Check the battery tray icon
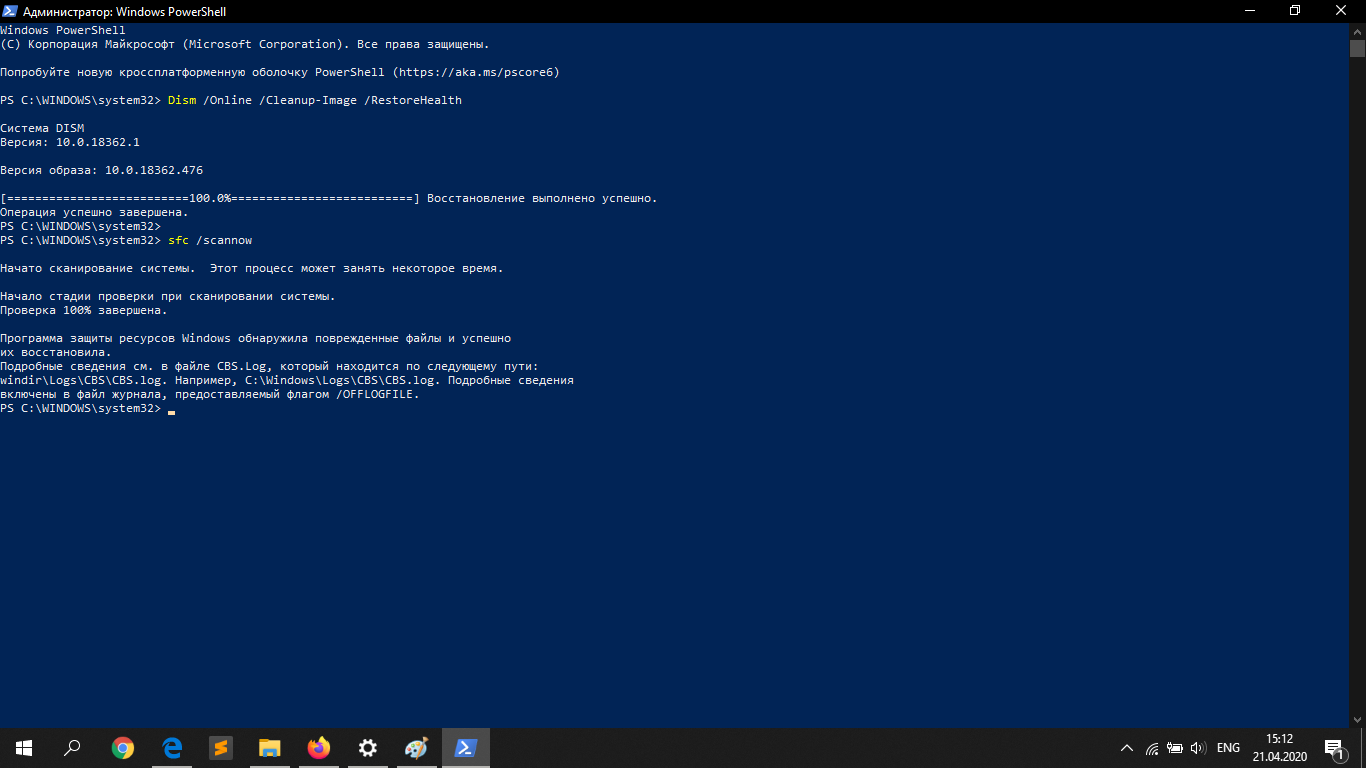1366x768 pixels. 1175,748
